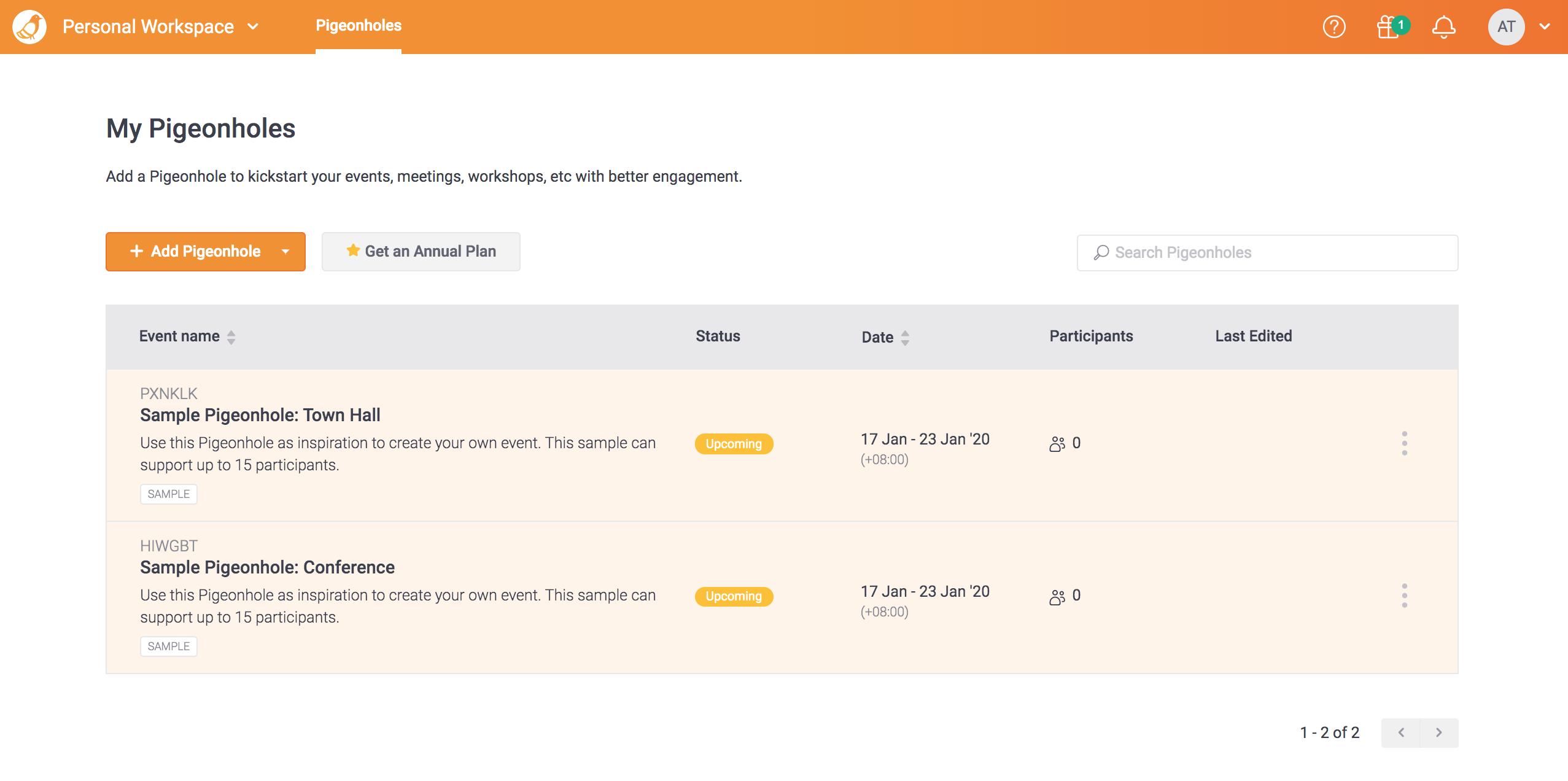This screenshot has width=1568, height=781.
Task: Click the 1 - 2 of 2 pagination text
Action: (1329, 732)
